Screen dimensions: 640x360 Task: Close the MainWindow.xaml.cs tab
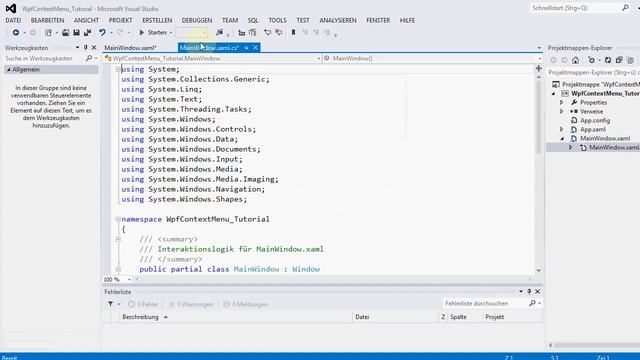pos(256,48)
